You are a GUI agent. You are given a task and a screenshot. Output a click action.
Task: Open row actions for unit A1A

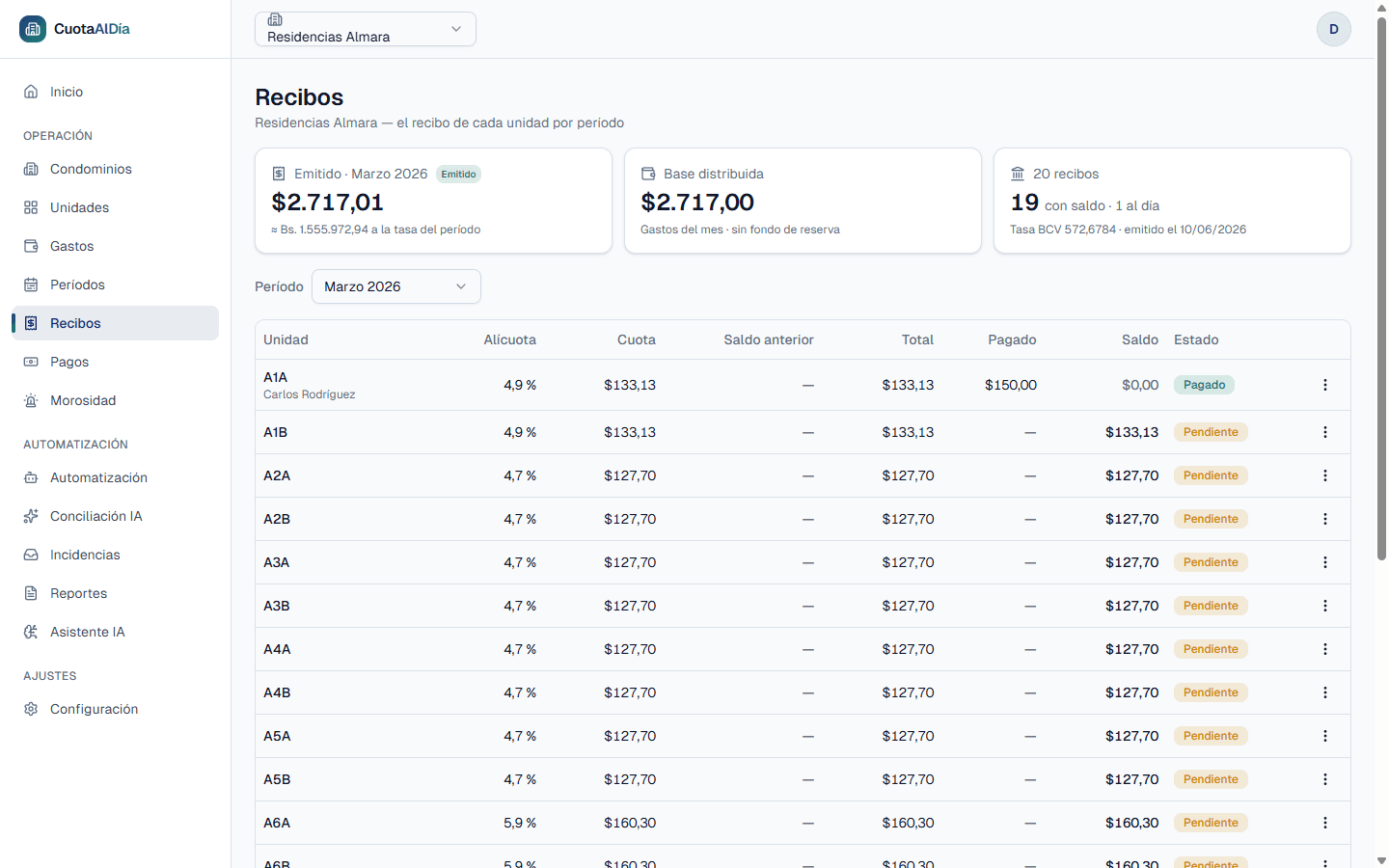click(1325, 385)
